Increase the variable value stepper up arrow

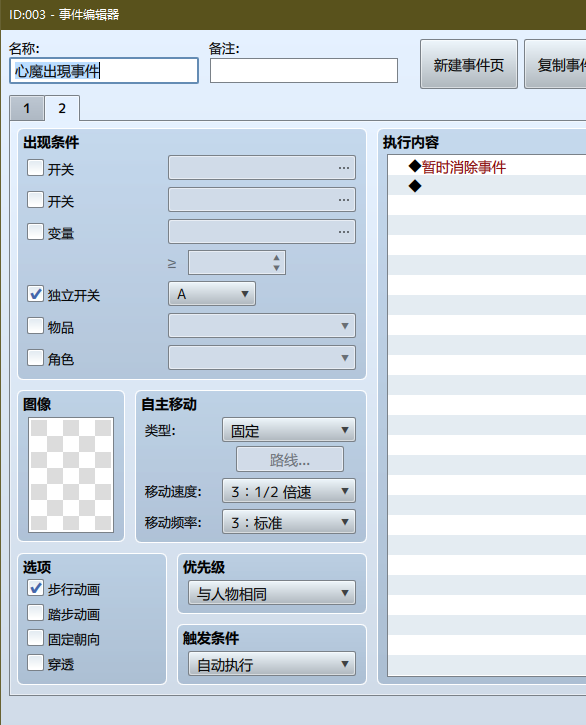277,258
